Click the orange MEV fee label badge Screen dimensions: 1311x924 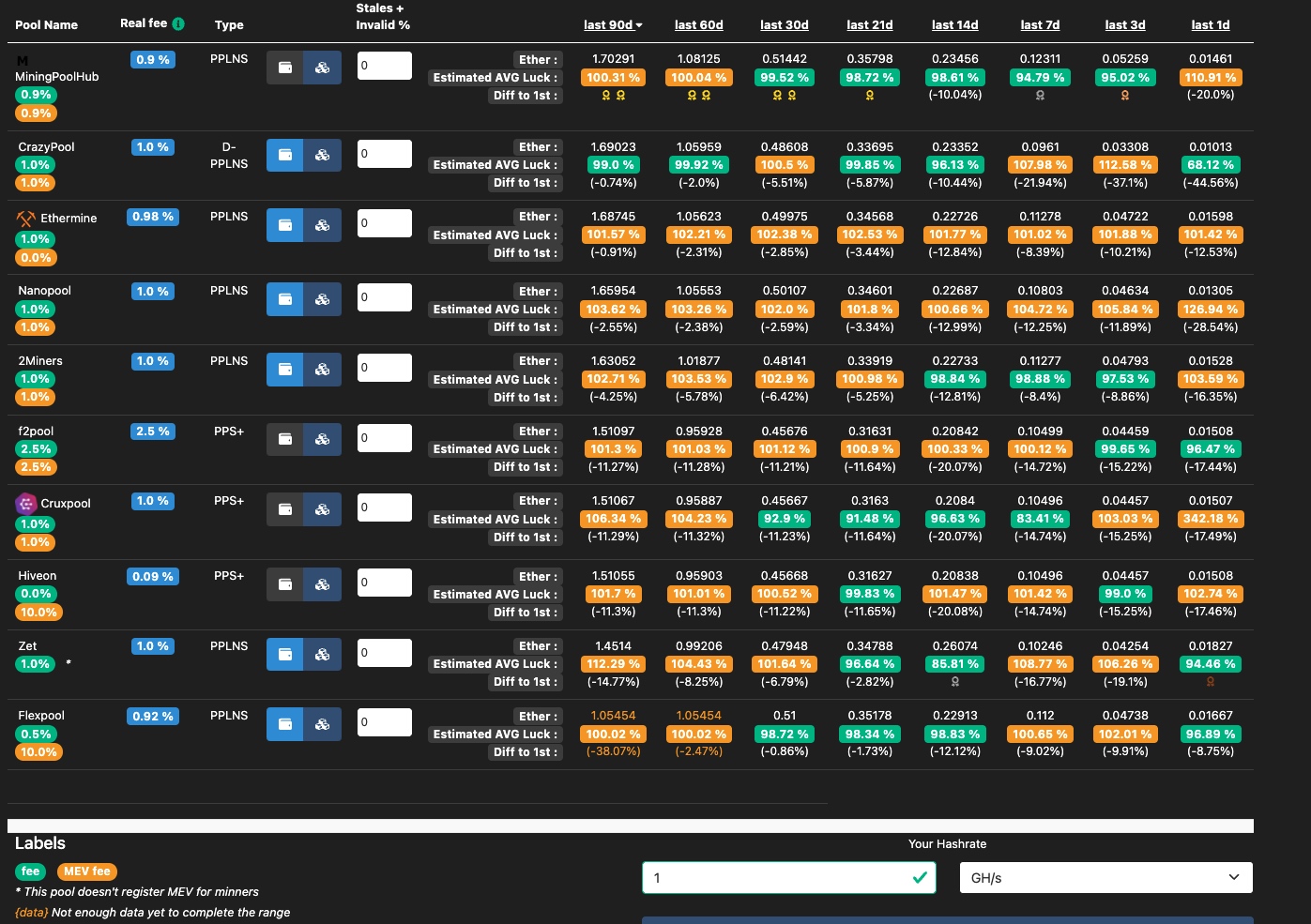(87, 871)
